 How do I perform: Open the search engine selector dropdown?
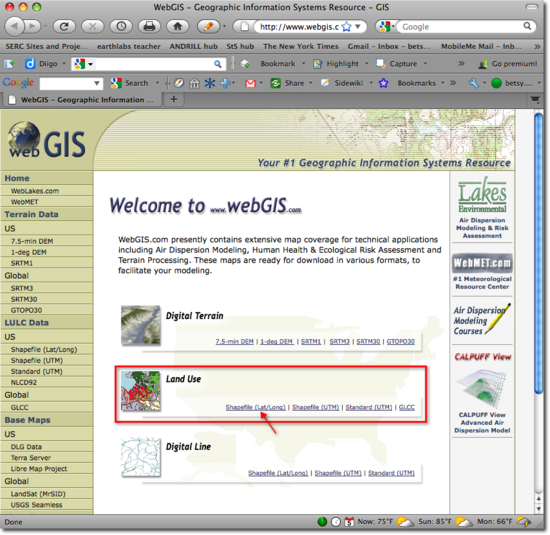coord(386,27)
